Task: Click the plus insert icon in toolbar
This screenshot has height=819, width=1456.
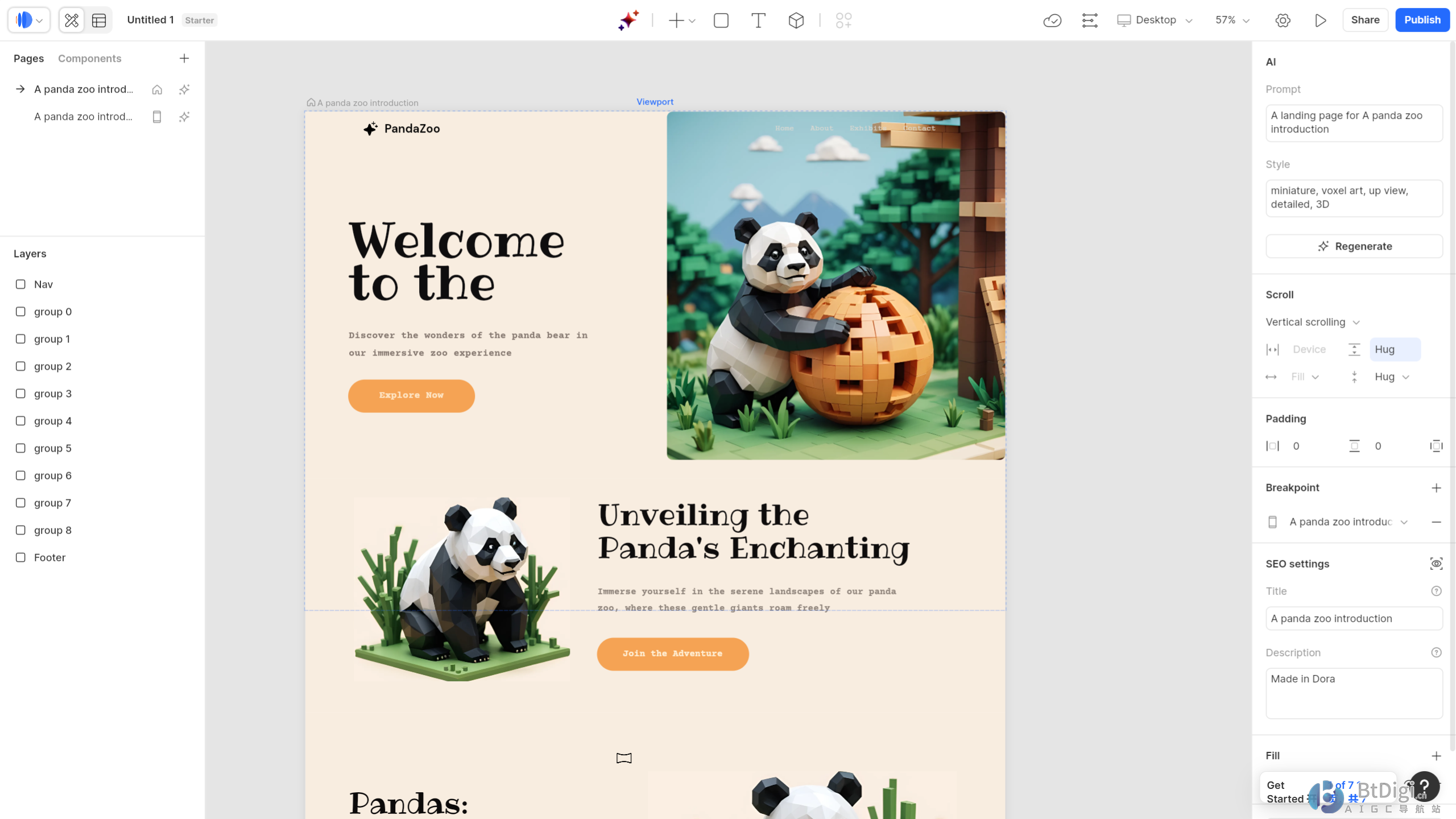Action: pyautogui.click(x=676, y=20)
